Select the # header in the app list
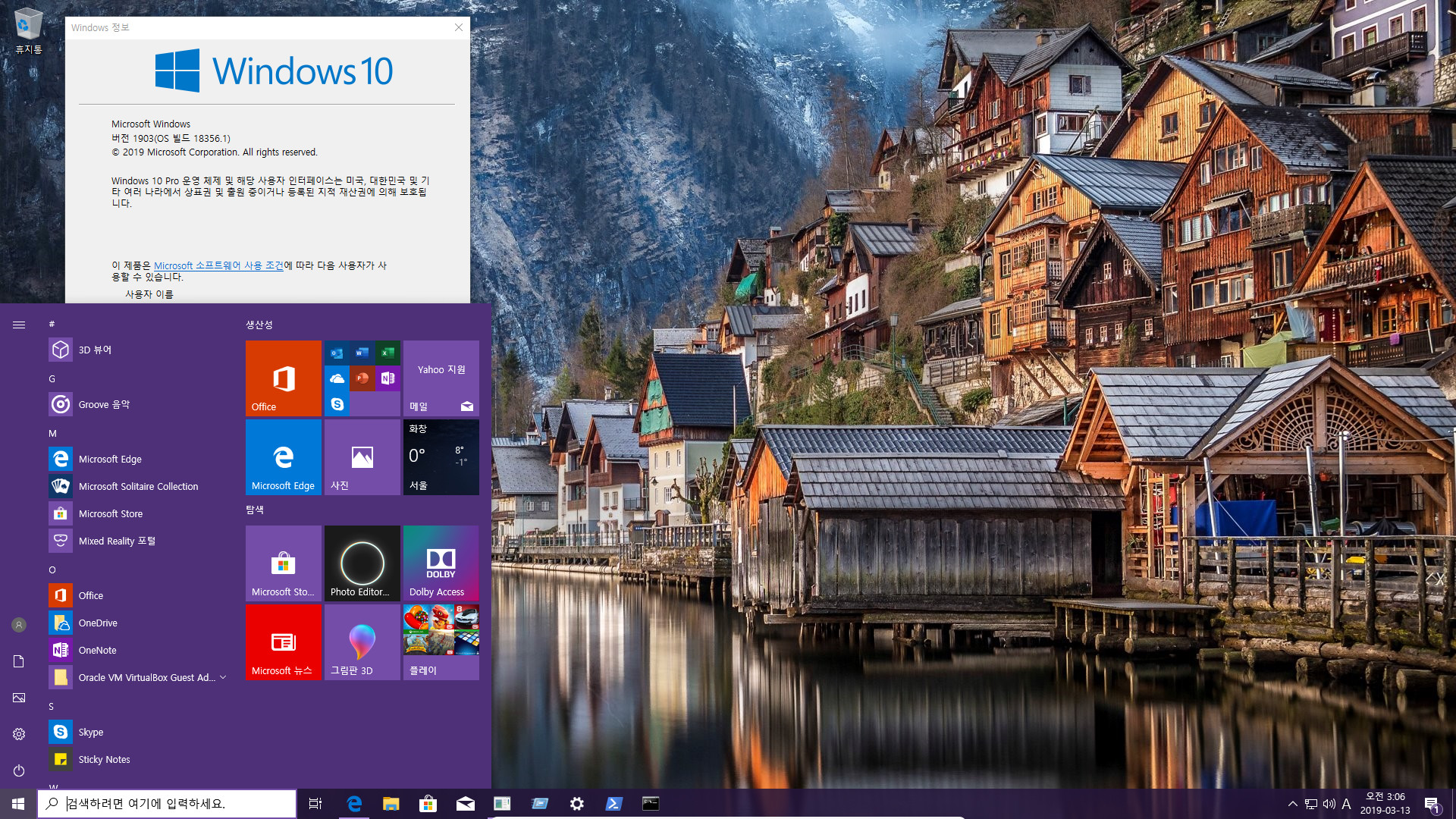This screenshot has width=1456, height=819. point(52,324)
